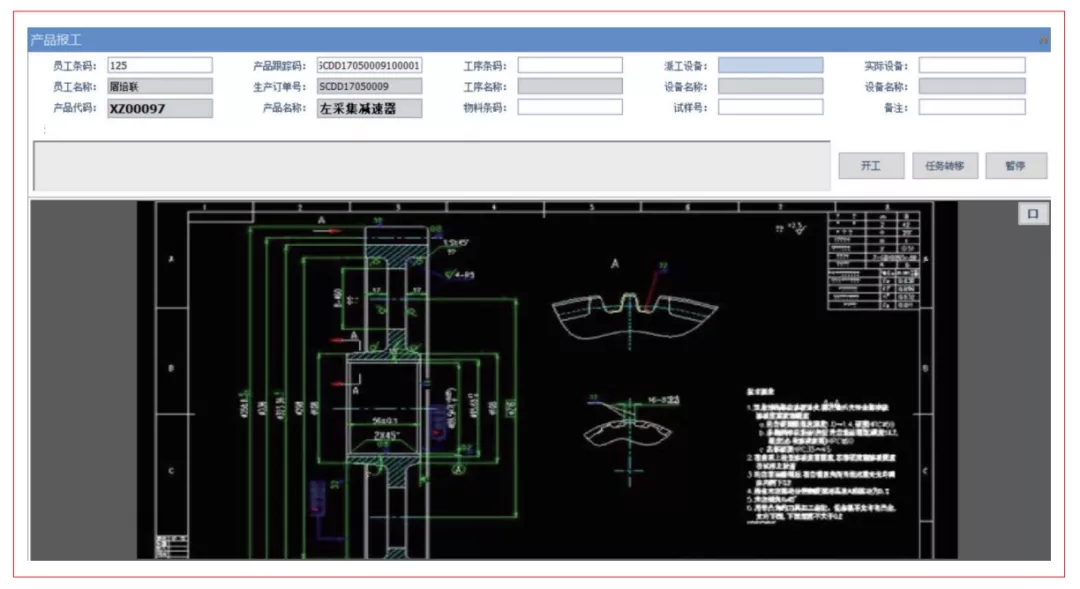Image resolution: width=1080 pixels, height=589 pixels.
Task: Click the 产品报工 title bar text
Action: point(56,40)
